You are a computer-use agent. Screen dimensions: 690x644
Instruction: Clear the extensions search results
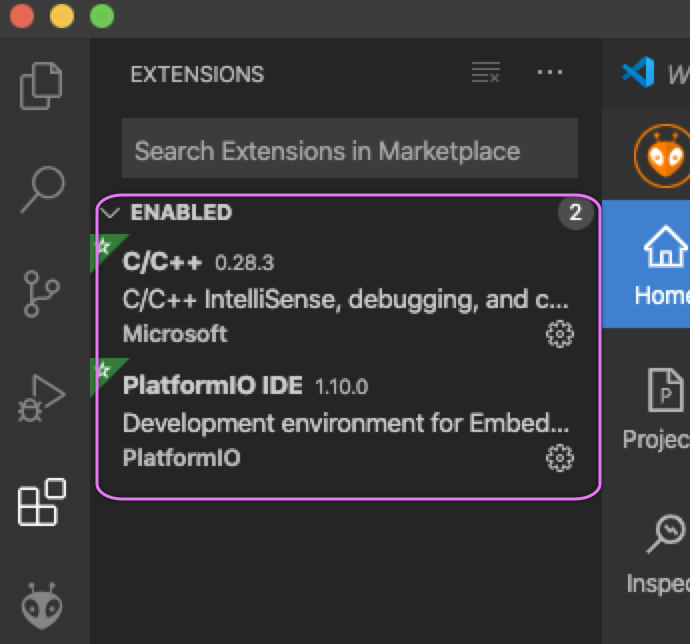pyautogui.click(x=486, y=73)
